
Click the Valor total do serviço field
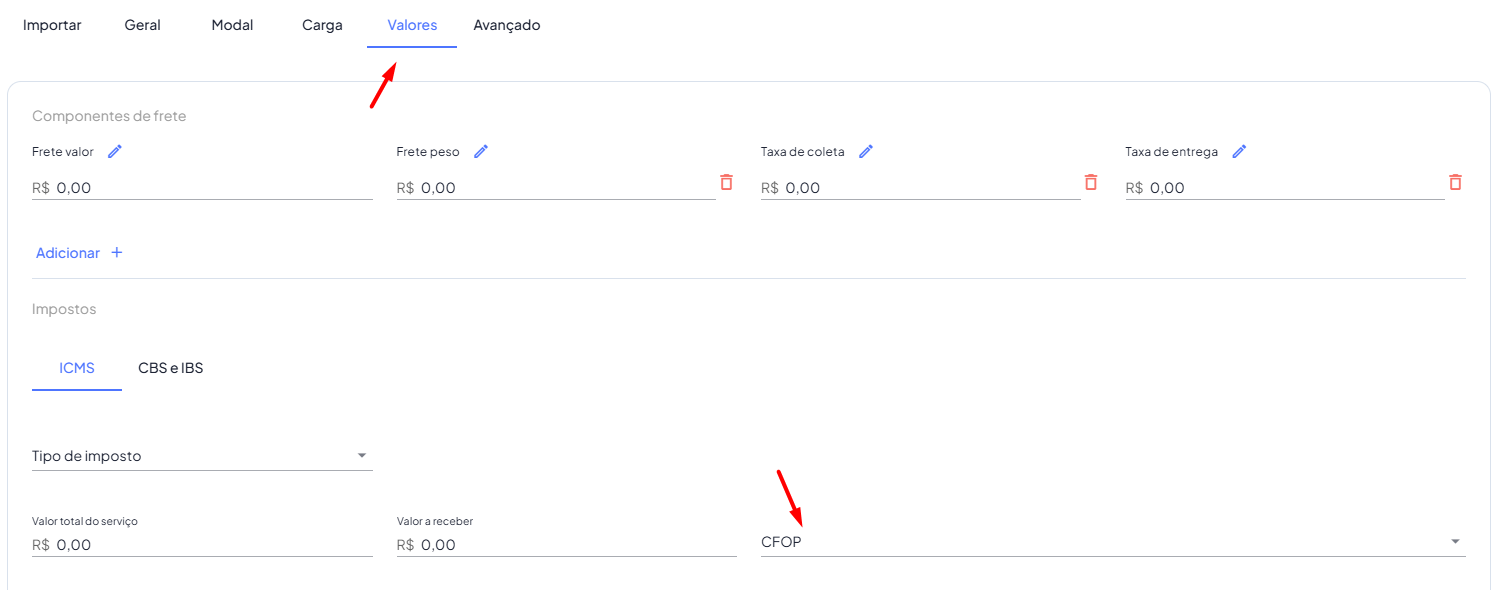pyautogui.click(x=212, y=545)
